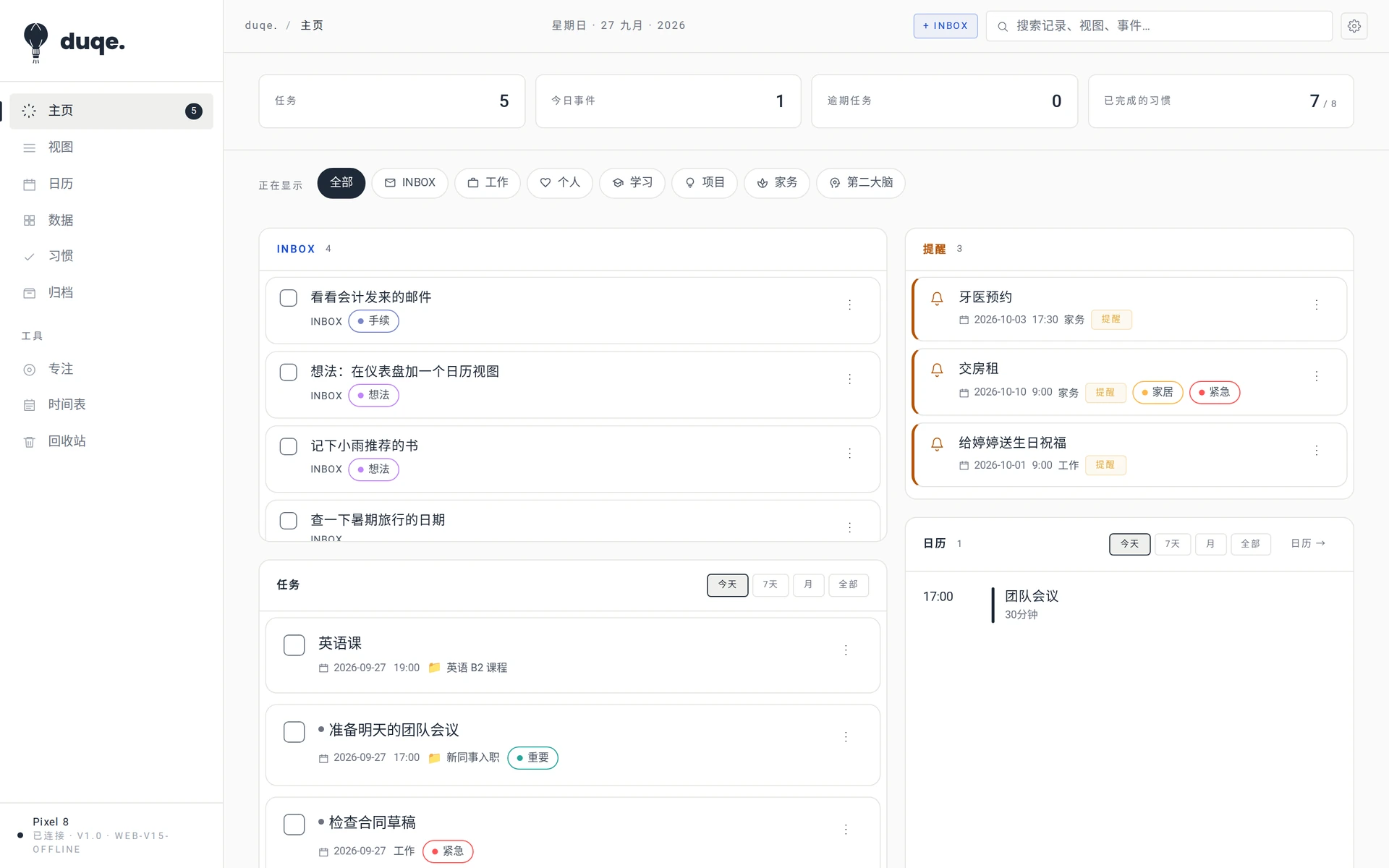The height and width of the screenshot is (868, 1389).
Task: Click the heart icon in 个人 filter
Action: [x=545, y=183]
